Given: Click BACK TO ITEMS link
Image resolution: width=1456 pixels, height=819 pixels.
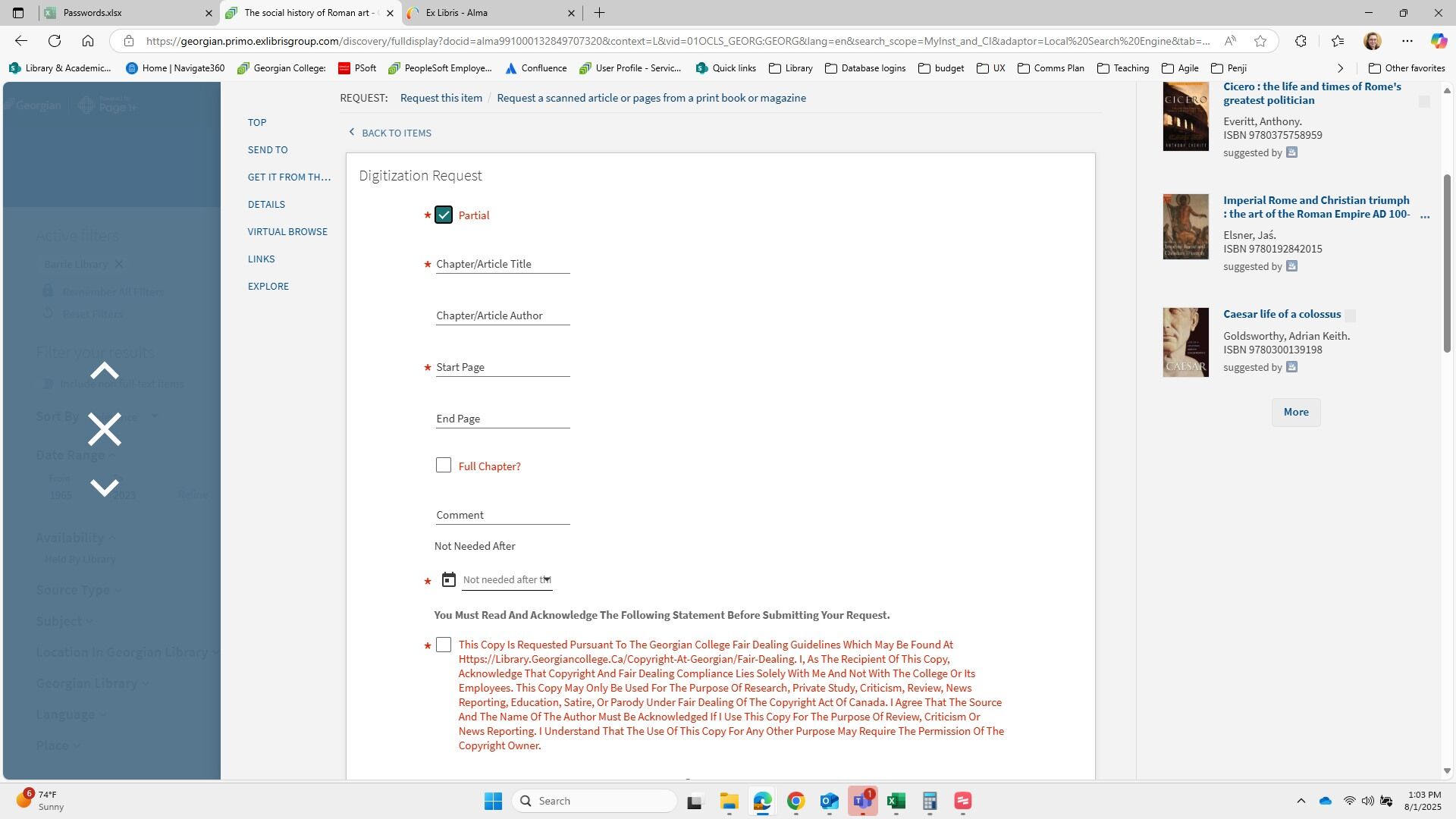Looking at the screenshot, I should click(390, 133).
